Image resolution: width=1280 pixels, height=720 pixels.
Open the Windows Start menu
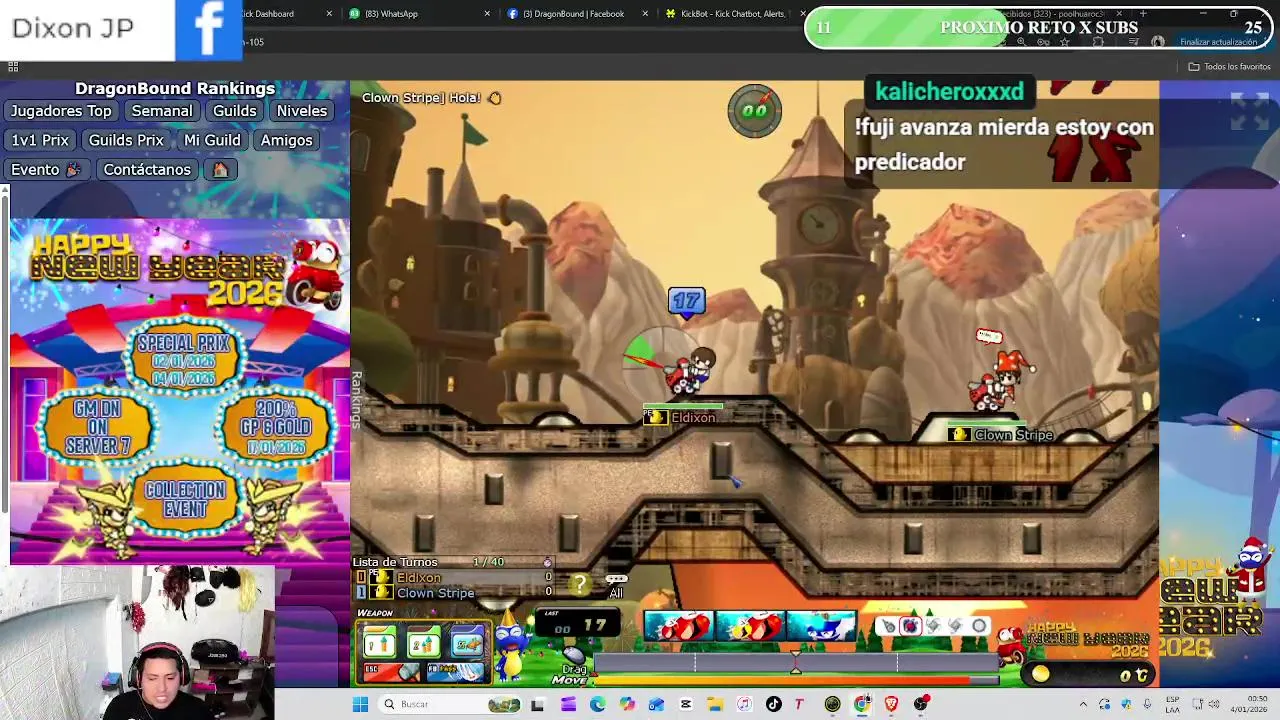(x=360, y=704)
